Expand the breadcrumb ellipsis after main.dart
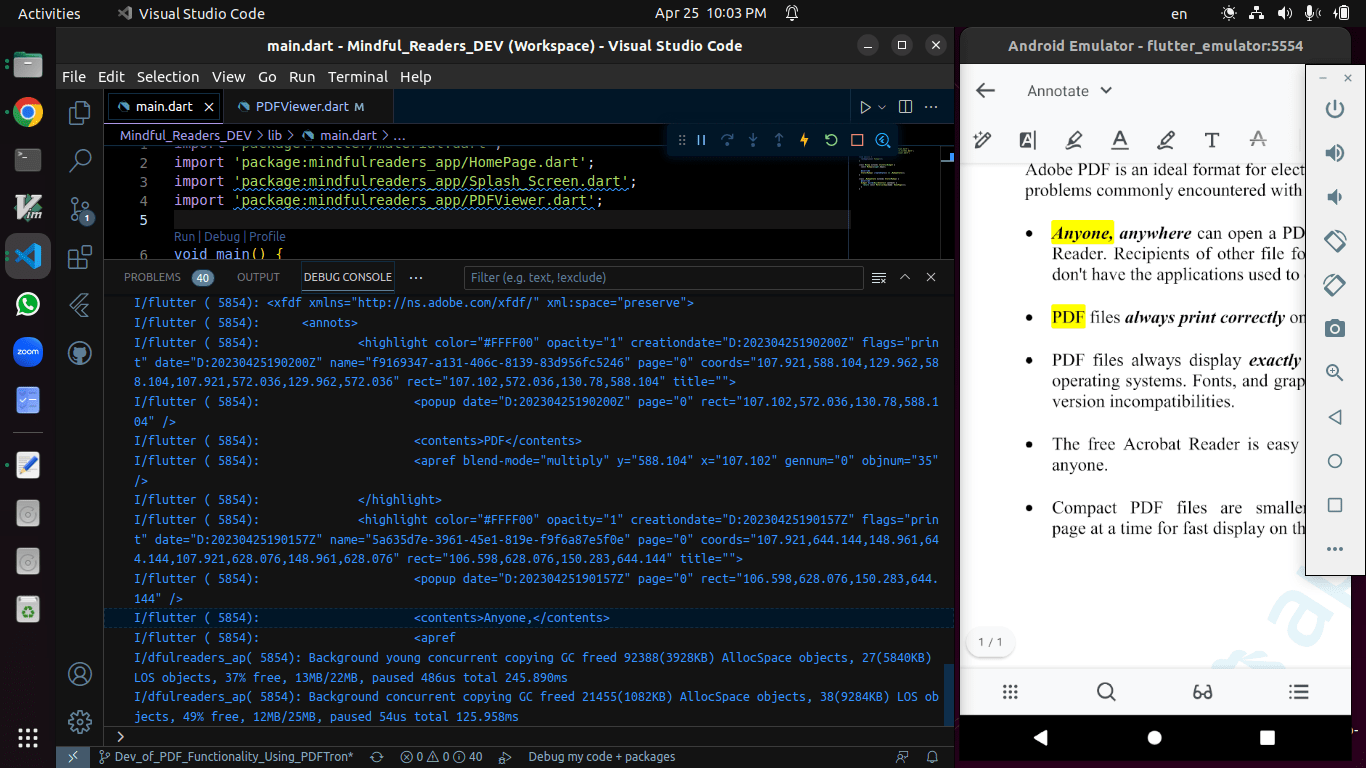This screenshot has height=768, width=1366. 399,135
